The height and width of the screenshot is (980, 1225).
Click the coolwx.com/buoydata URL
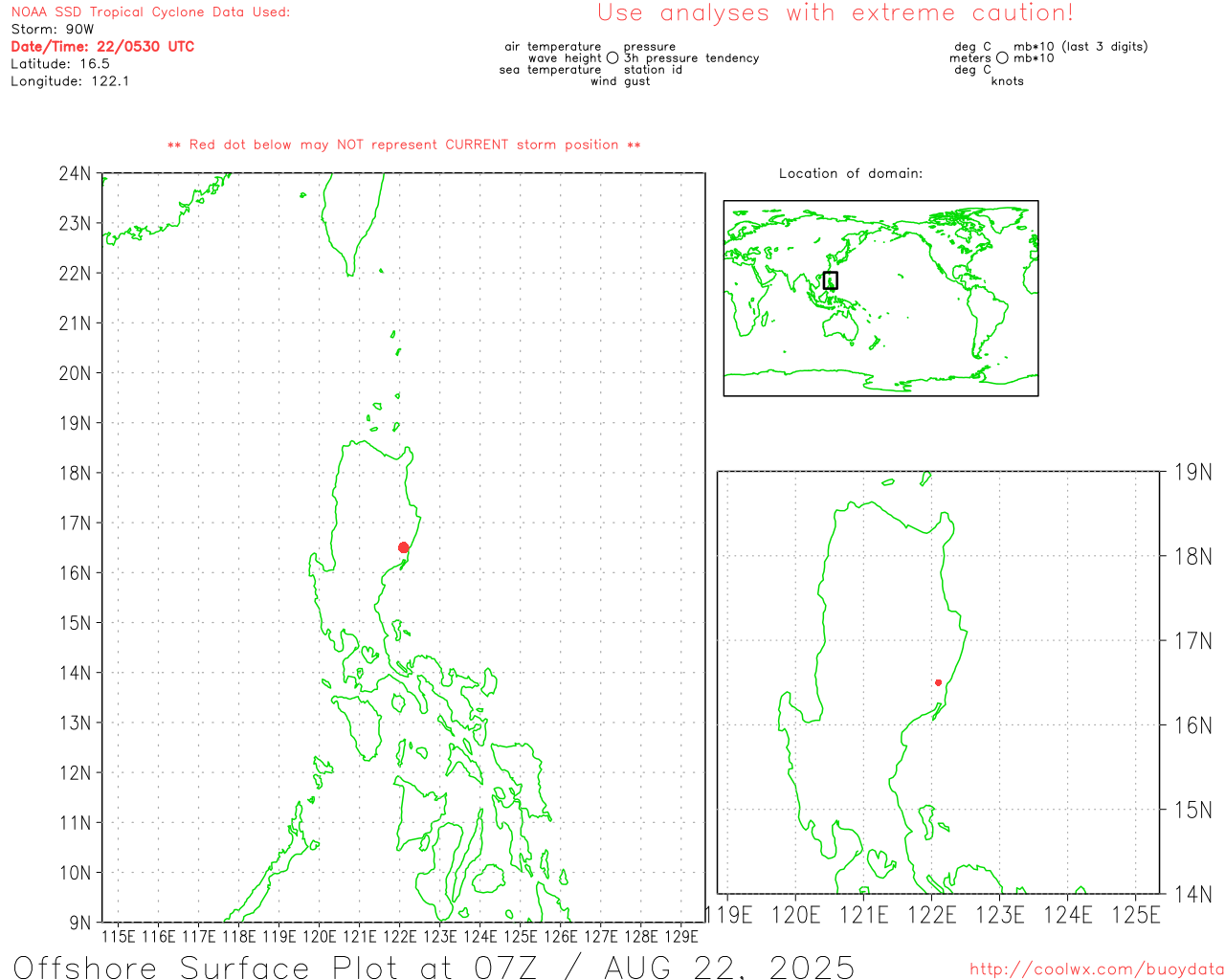tap(1097, 969)
